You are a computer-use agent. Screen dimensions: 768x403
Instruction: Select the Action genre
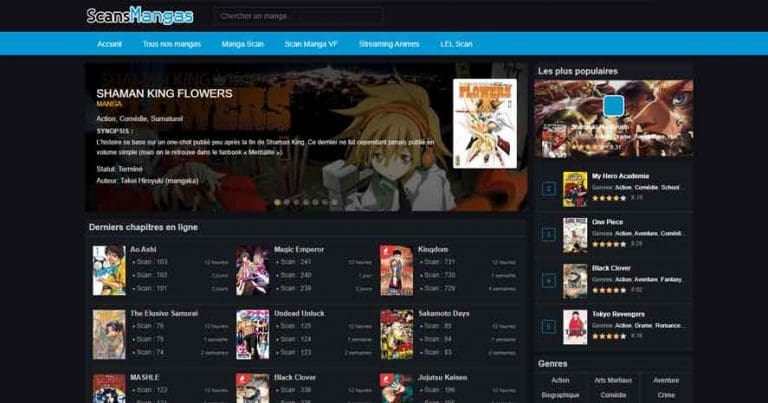[x=560, y=380]
